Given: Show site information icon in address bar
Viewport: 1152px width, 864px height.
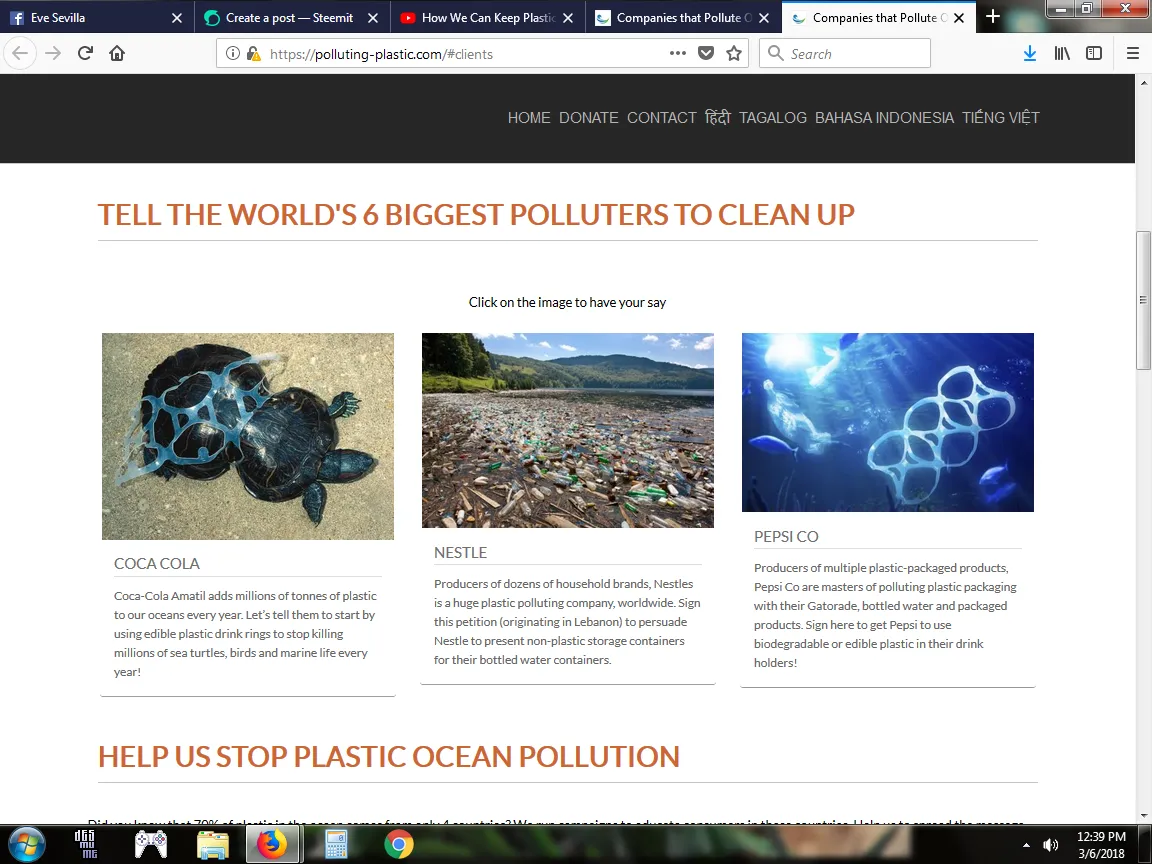Looking at the screenshot, I should tap(233, 53).
